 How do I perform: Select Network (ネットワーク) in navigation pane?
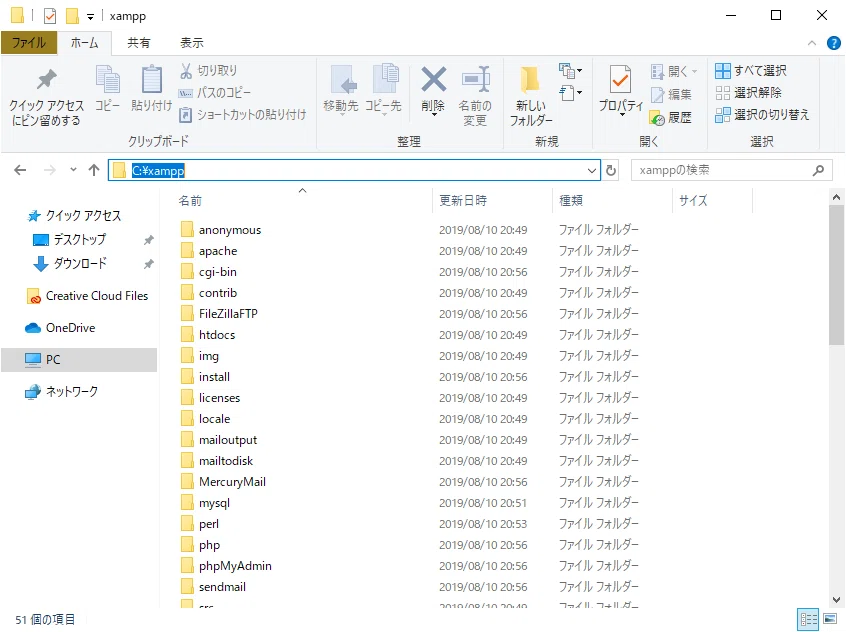click(62, 391)
